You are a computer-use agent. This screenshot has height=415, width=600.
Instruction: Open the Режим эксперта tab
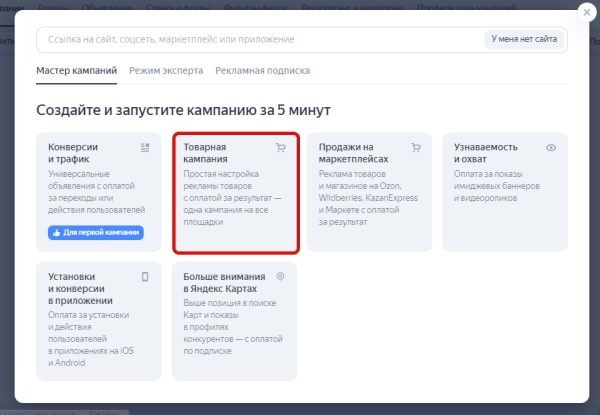[166, 71]
